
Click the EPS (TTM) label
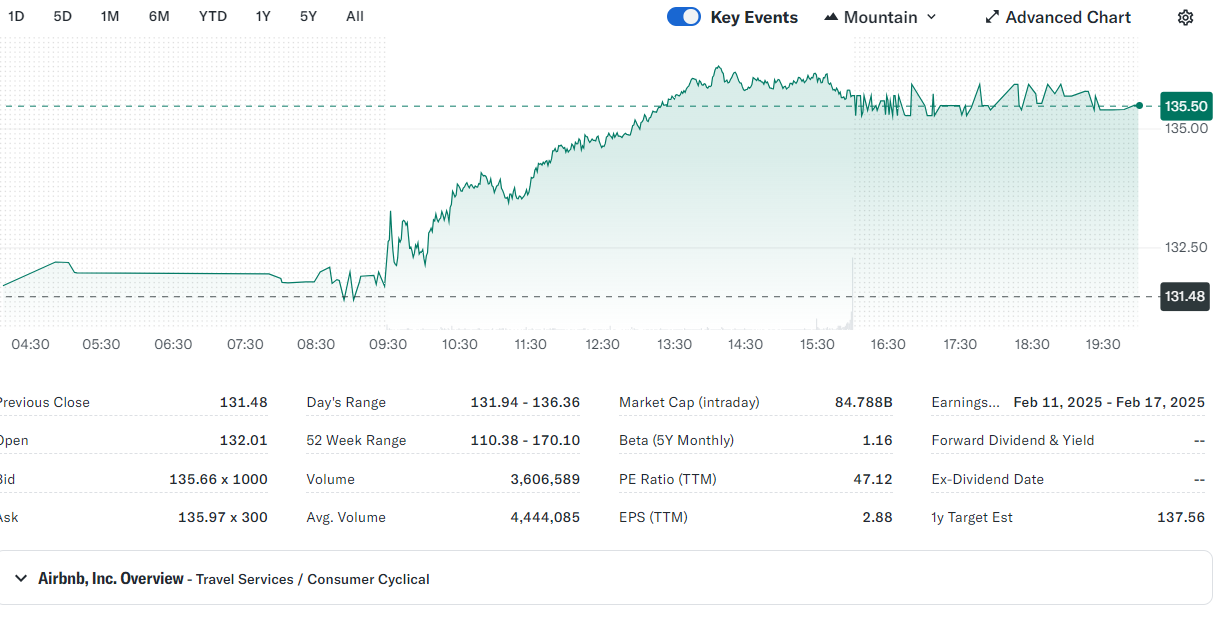[653, 517]
